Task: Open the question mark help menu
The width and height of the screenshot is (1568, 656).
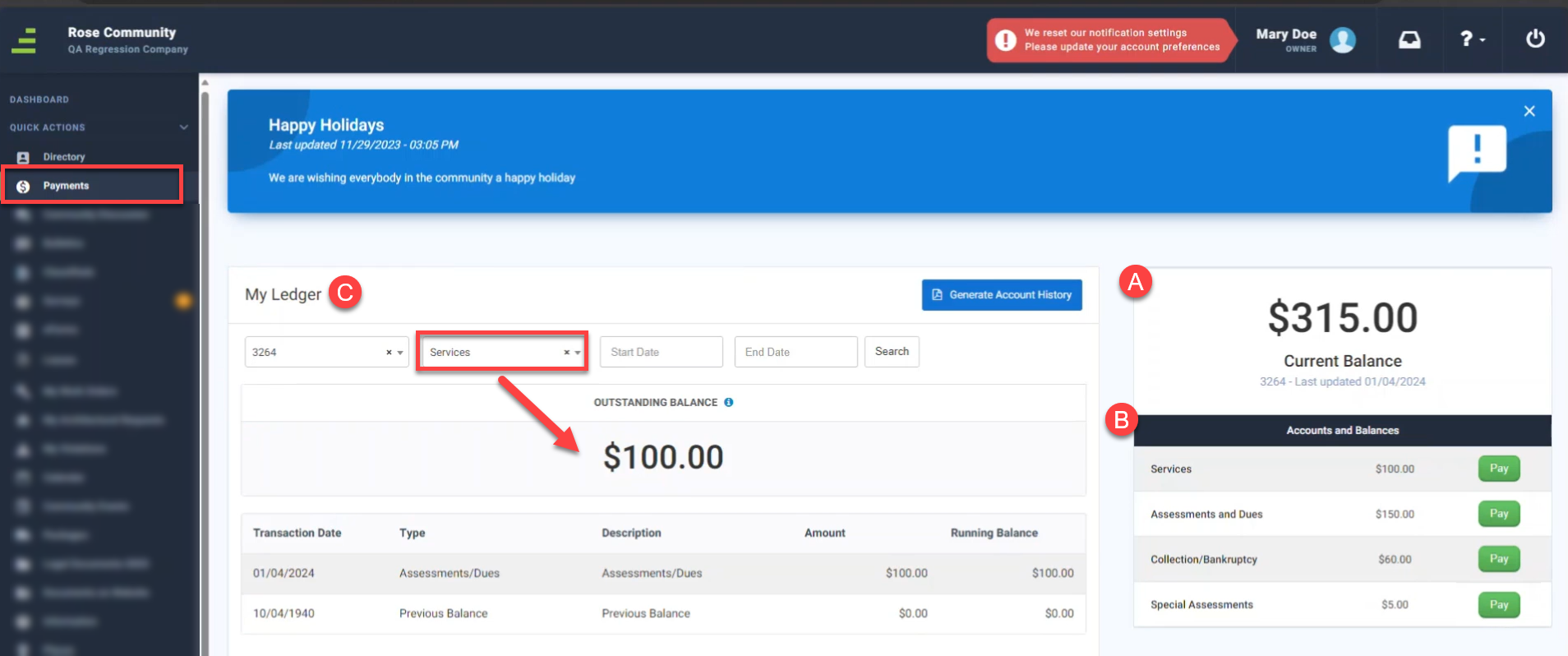Action: point(1472,39)
